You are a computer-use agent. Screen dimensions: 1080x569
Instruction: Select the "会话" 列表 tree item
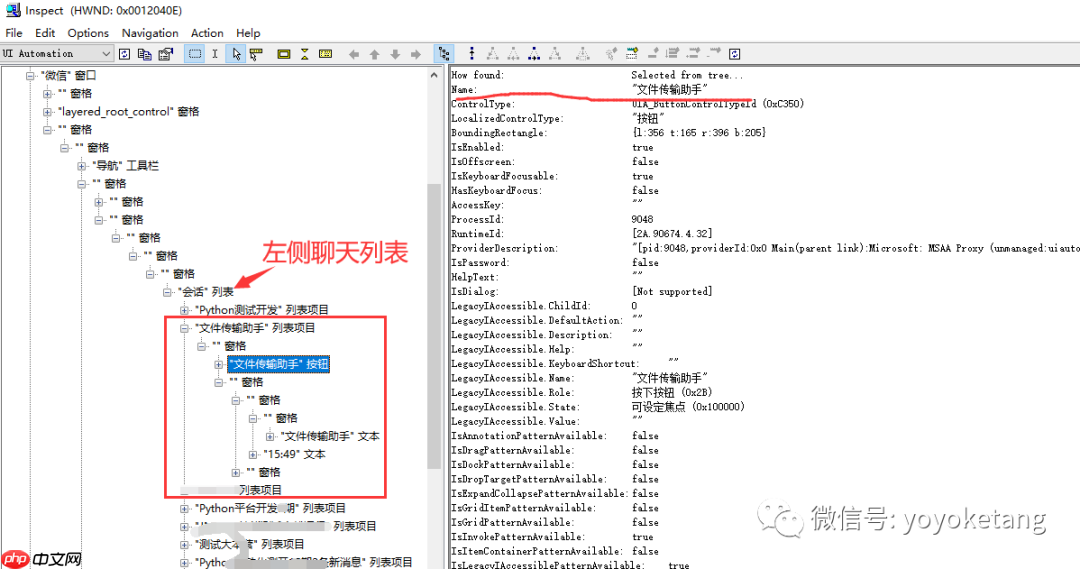click(205, 292)
